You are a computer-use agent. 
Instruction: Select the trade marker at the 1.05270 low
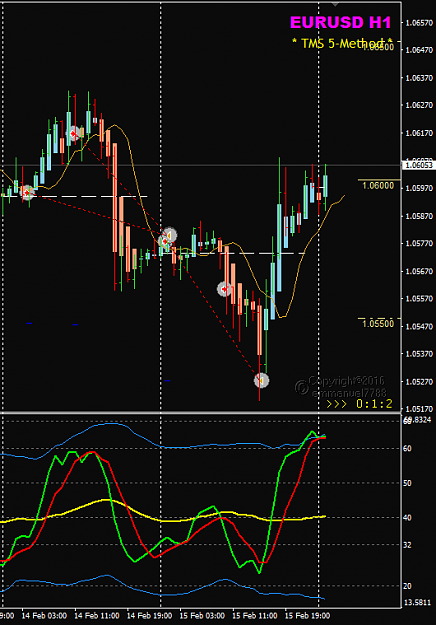pos(261,381)
